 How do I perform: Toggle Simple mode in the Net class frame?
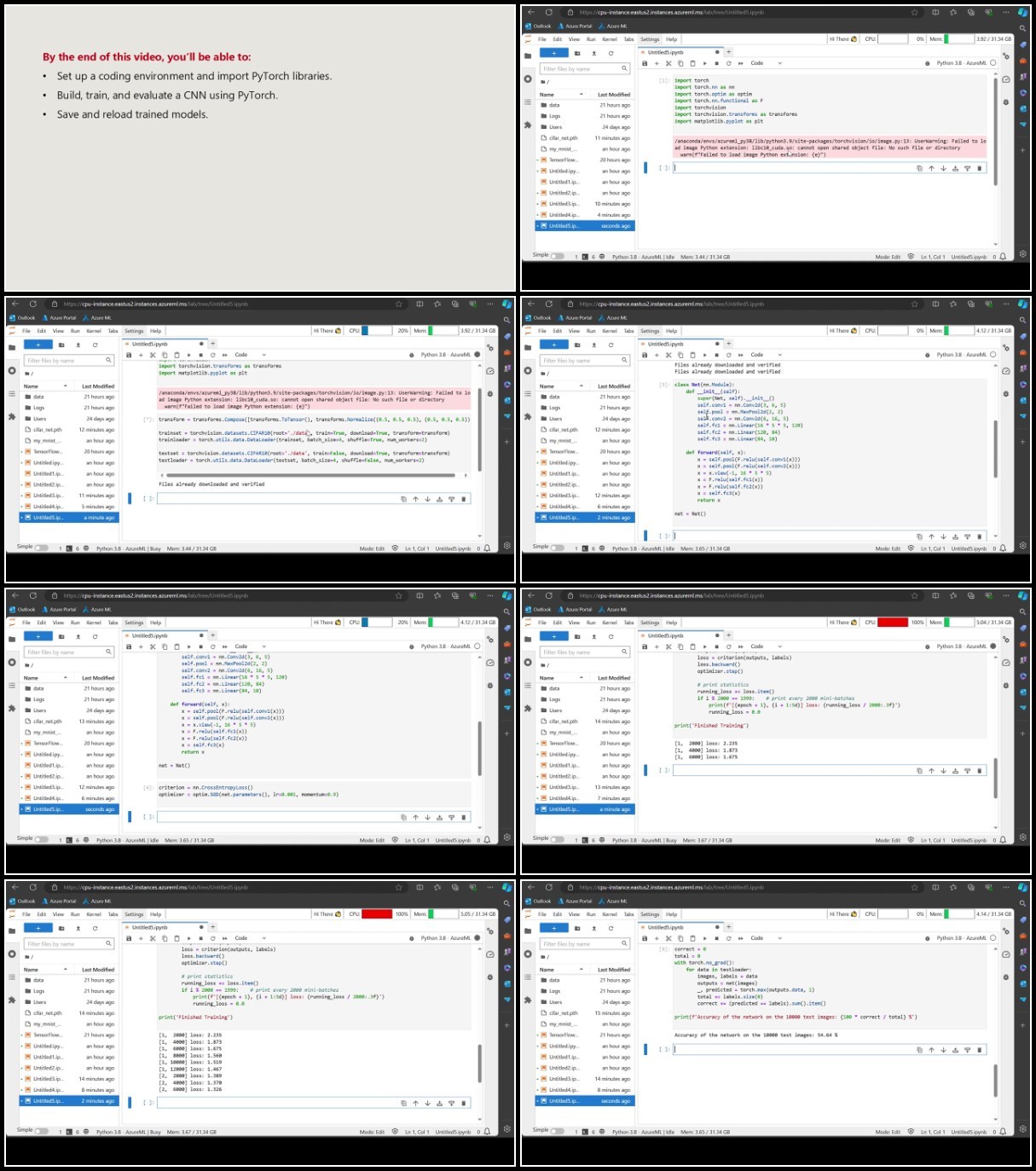pos(558,548)
